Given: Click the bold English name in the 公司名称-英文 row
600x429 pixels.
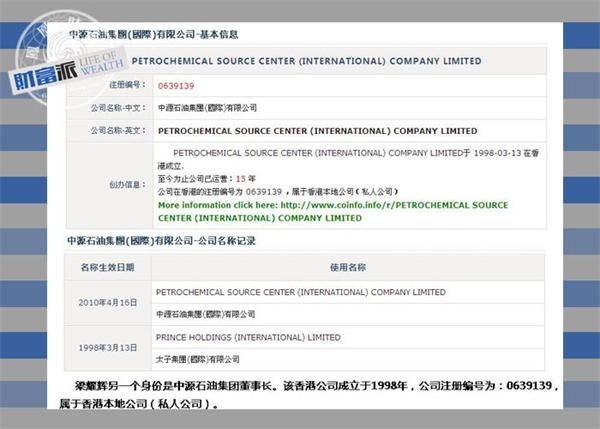Looking at the screenshot, I should (x=317, y=131).
